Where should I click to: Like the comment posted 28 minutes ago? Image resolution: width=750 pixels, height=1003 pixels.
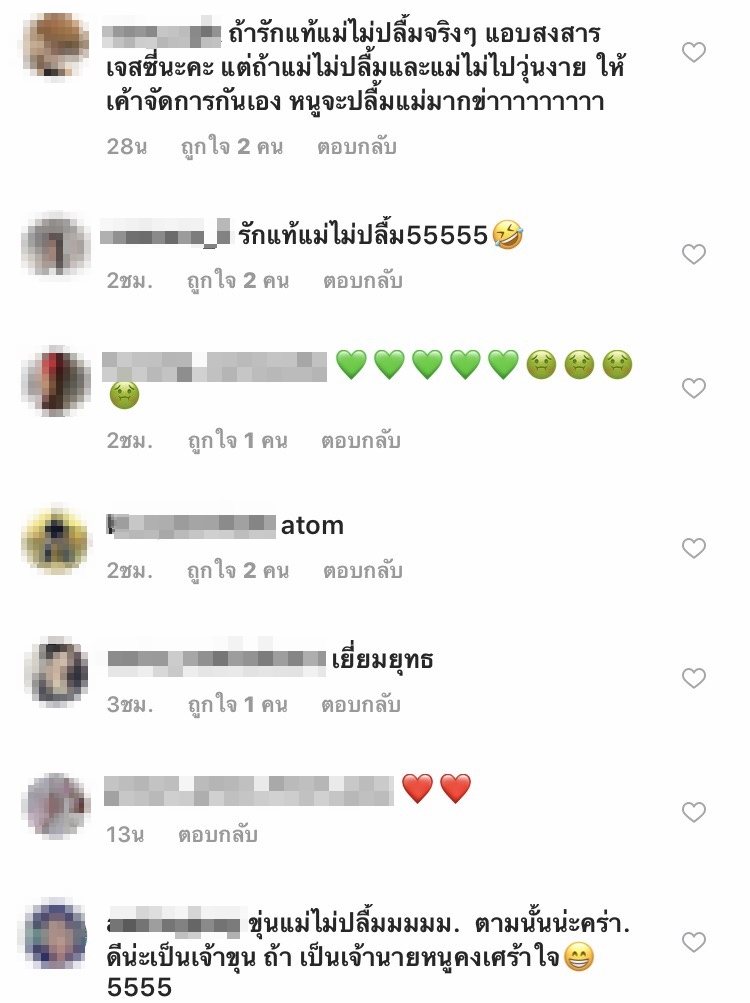694,52
